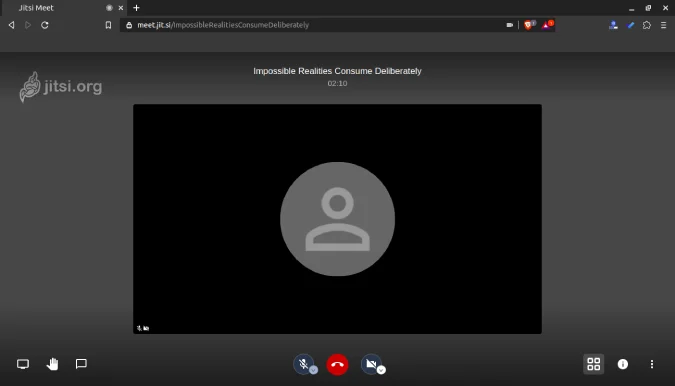
Task: Click the meeting title Impossible Realities Consume Deliberately
Action: point(337,71)
